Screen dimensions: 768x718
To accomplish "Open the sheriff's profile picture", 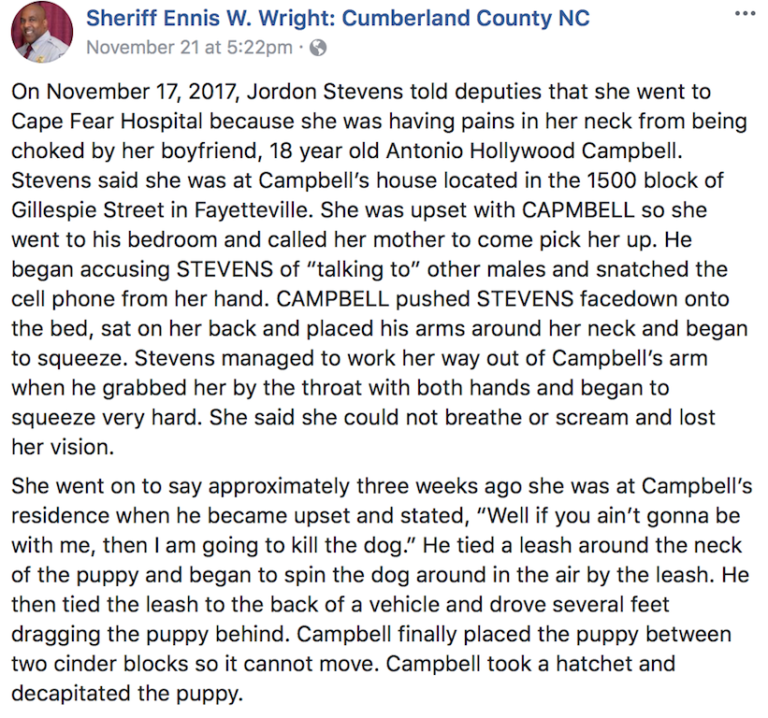I will [x=40, y=31].
